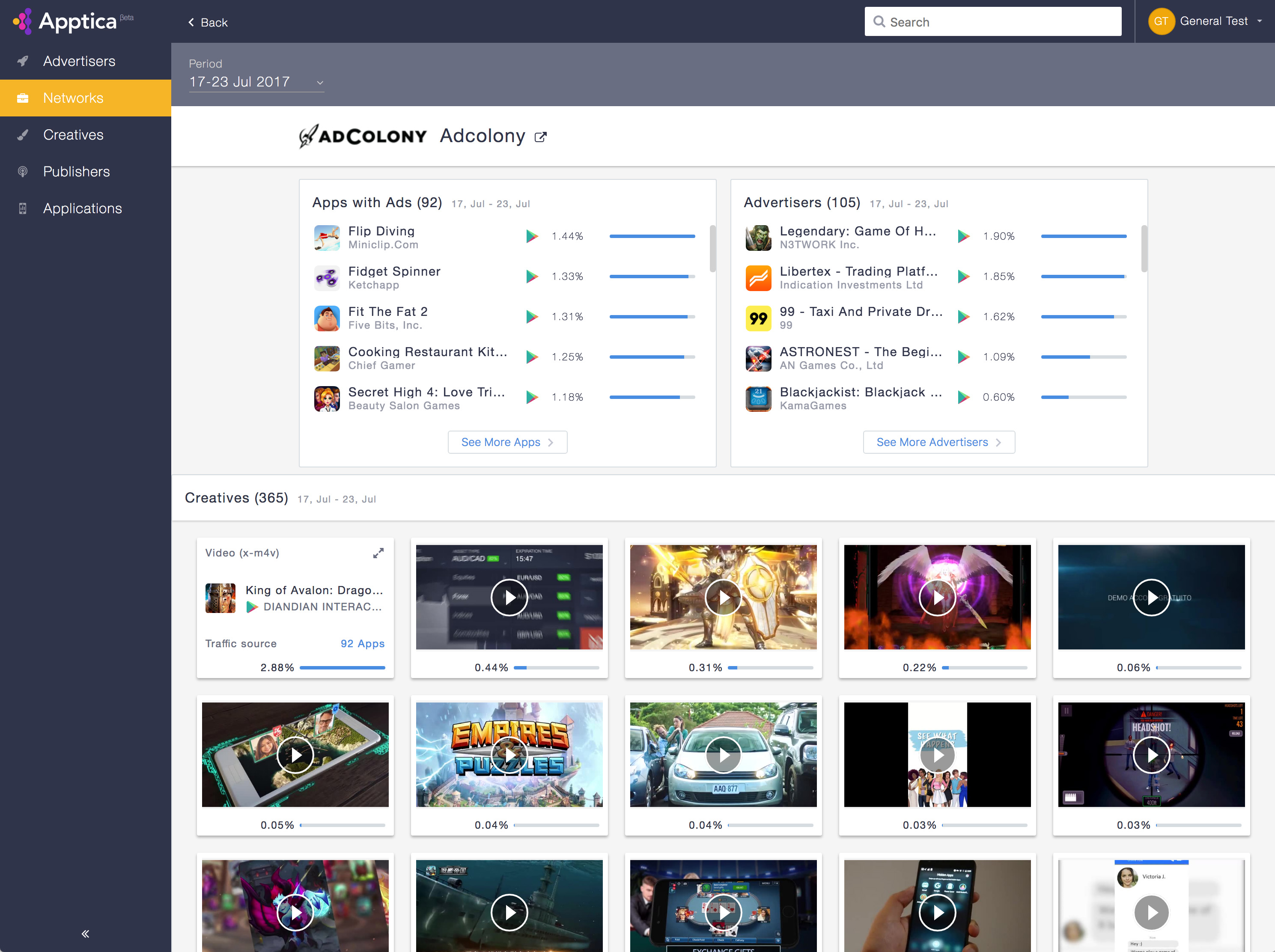Click Google Play icon next to Flip Diving
The width and height of the screenshot is (1275, 952).
click(x=531, y=236)
